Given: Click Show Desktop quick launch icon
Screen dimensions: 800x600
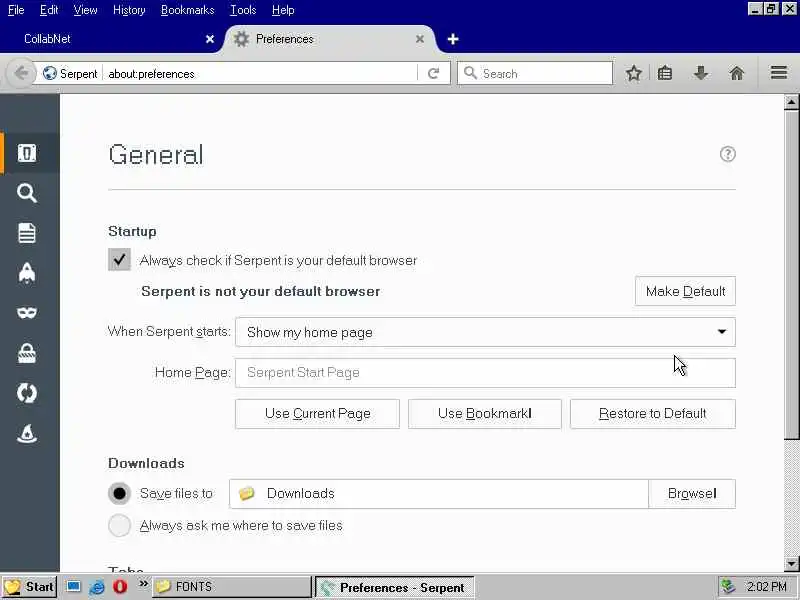Looking at the screenshot, I should (x=73, y=586).
